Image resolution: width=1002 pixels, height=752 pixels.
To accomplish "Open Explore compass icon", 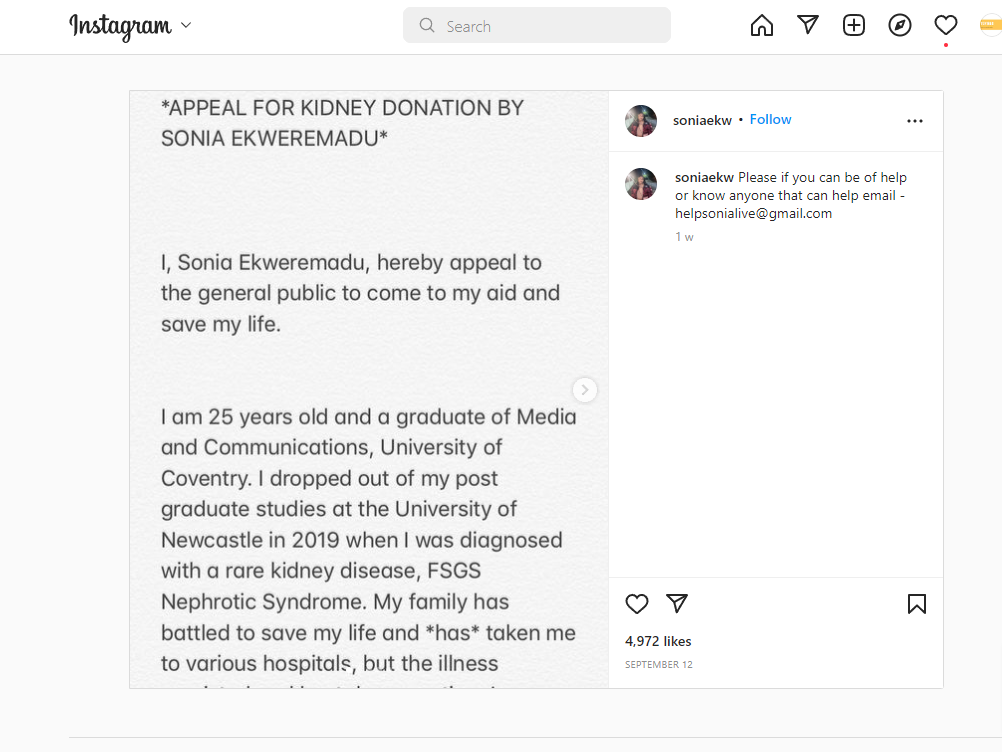I will (x=900, y=26).
